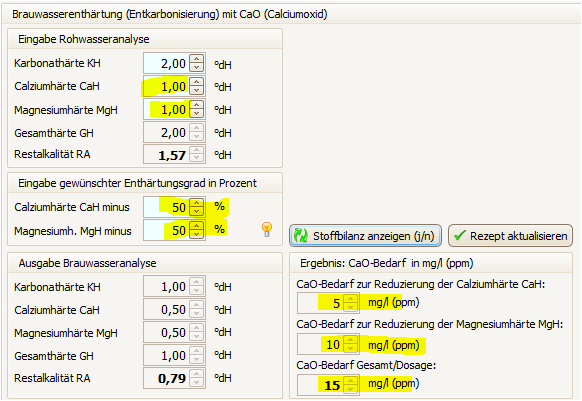Decrease Magnesiumh. MgH minus percentage
Screen dimensions: 582x401
pyautogui.click(x=197, y=235)
